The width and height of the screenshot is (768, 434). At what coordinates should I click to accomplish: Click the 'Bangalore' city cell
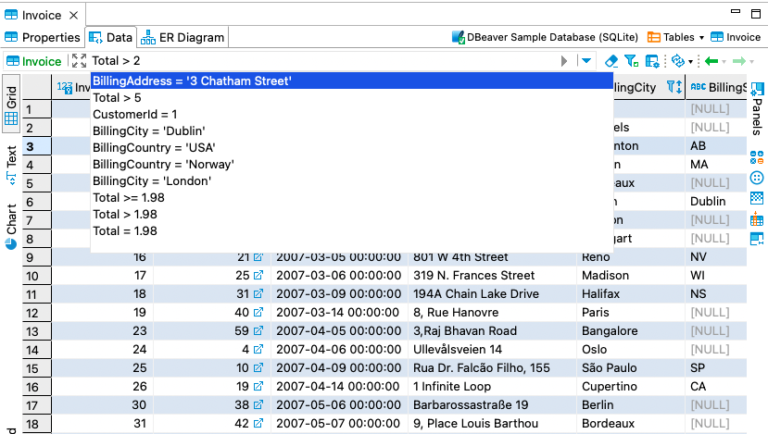coord(631,331)
